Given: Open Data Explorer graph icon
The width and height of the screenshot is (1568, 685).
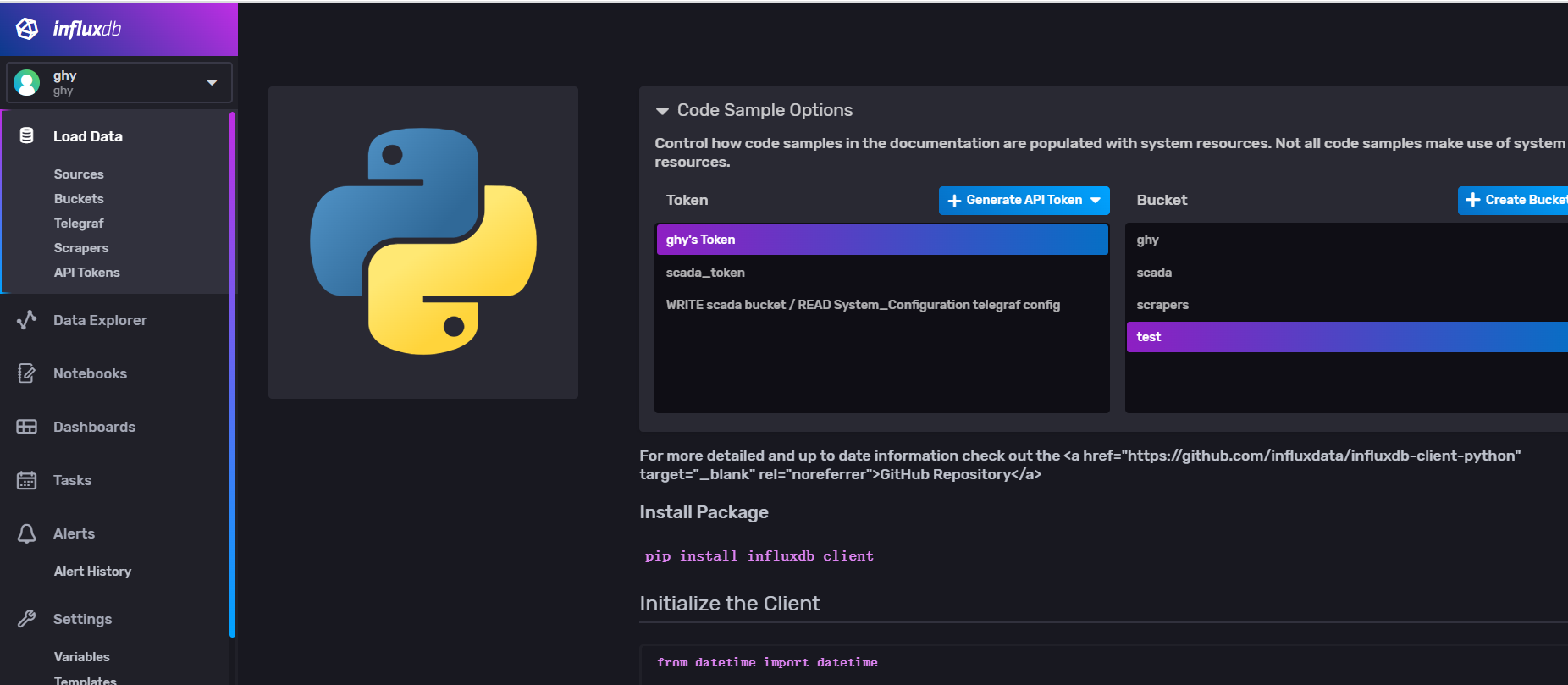Looking at the screenshot, I should click(27, 319).
